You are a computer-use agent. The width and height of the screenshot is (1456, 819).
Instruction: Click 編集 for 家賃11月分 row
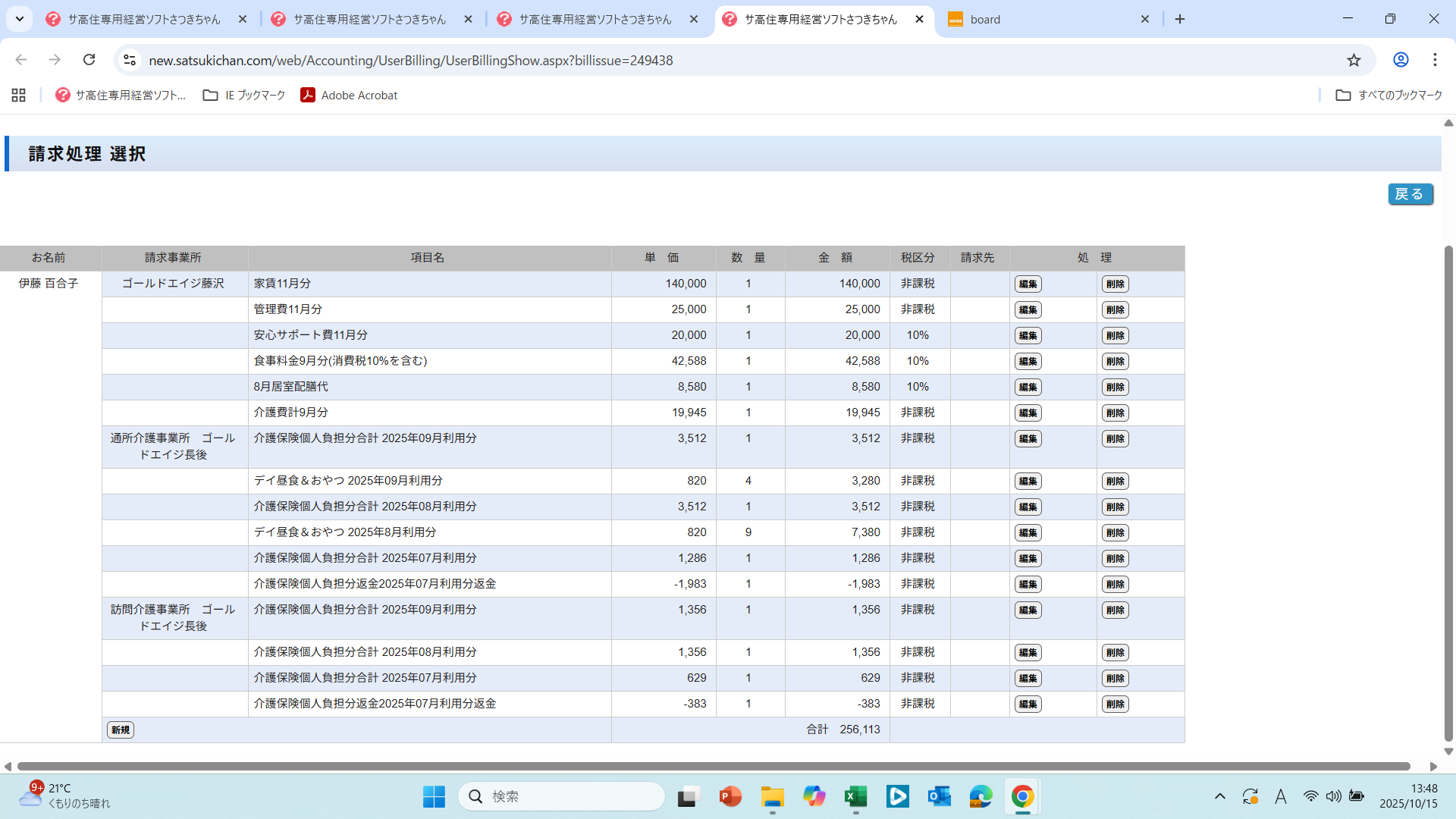pos(1028,284)
